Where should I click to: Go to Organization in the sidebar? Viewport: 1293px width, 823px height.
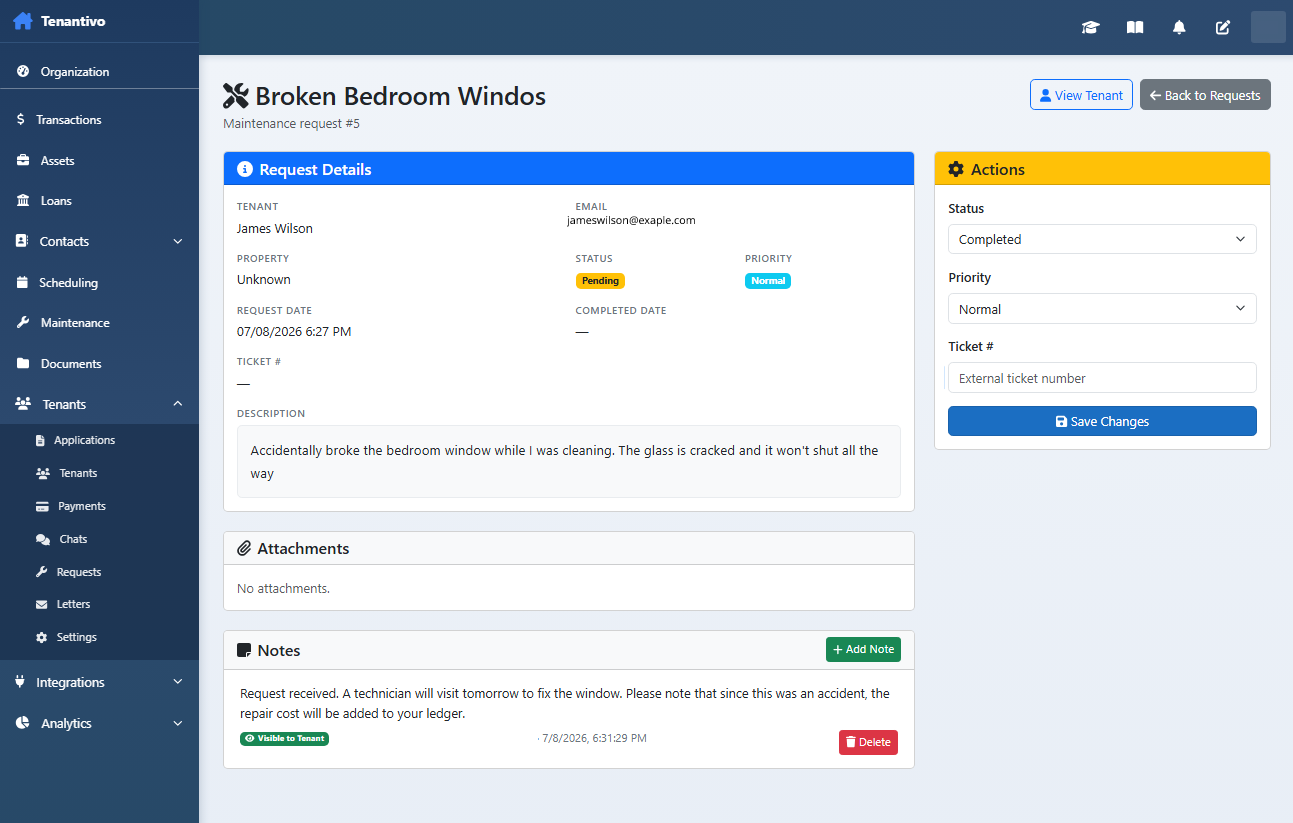[x=75, y=72]
